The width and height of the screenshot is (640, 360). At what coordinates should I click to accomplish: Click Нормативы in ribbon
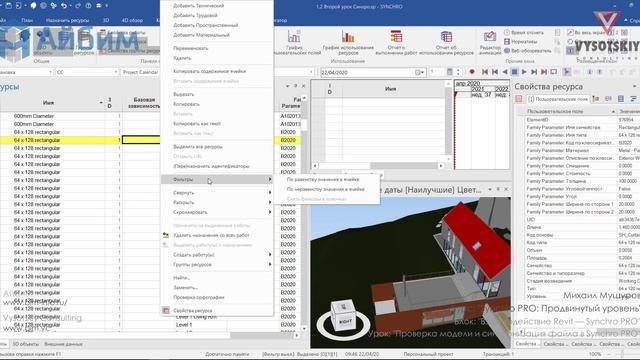click(520, 41)
